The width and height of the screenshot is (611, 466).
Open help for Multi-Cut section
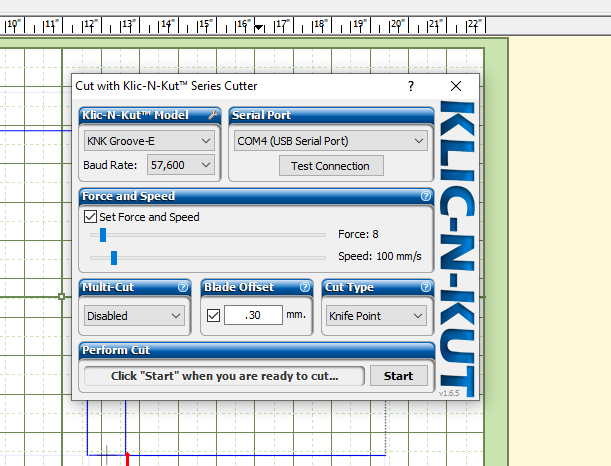[183, 287]
